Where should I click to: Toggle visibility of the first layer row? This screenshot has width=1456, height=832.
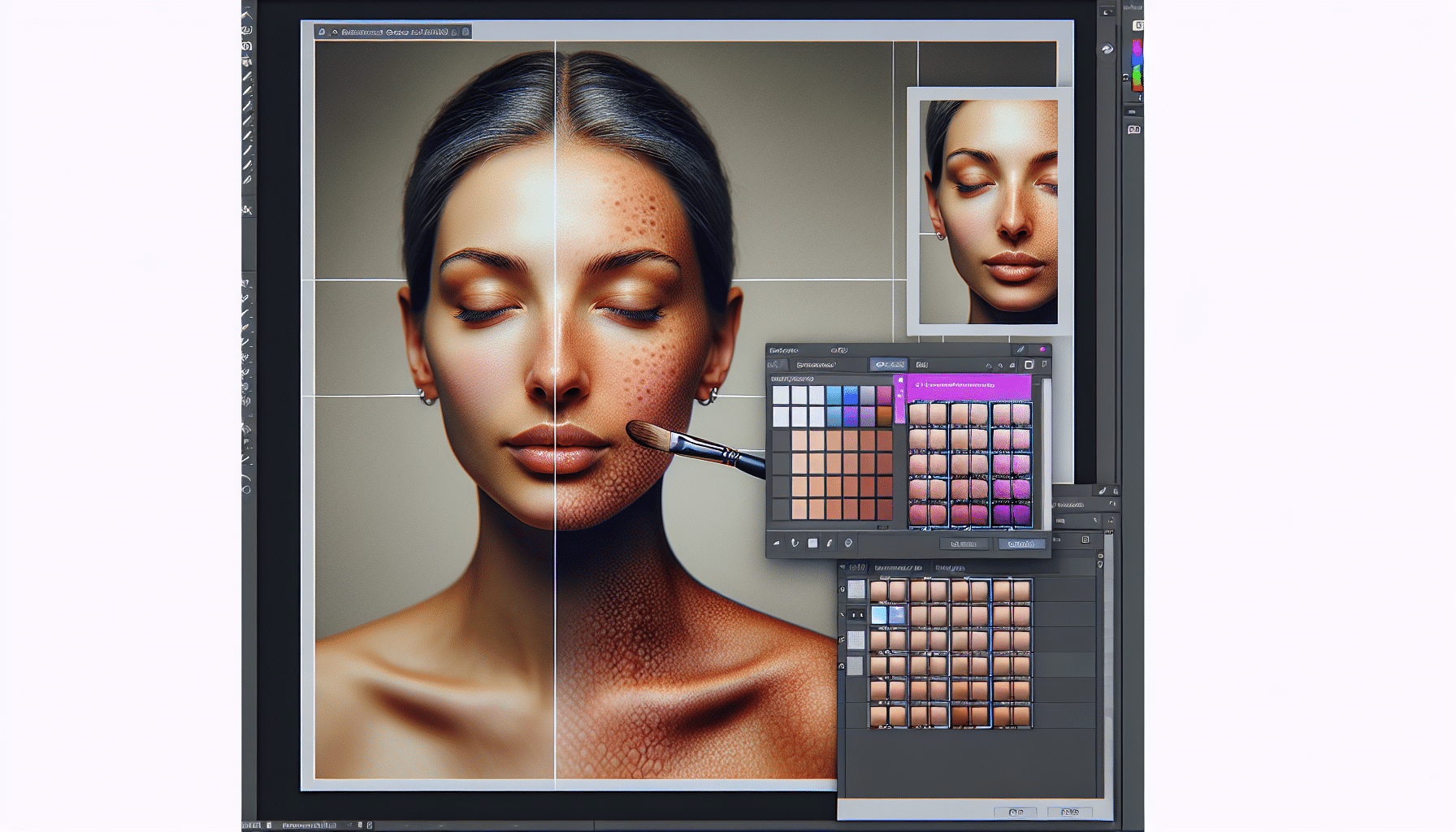click(x=843, y=590)
